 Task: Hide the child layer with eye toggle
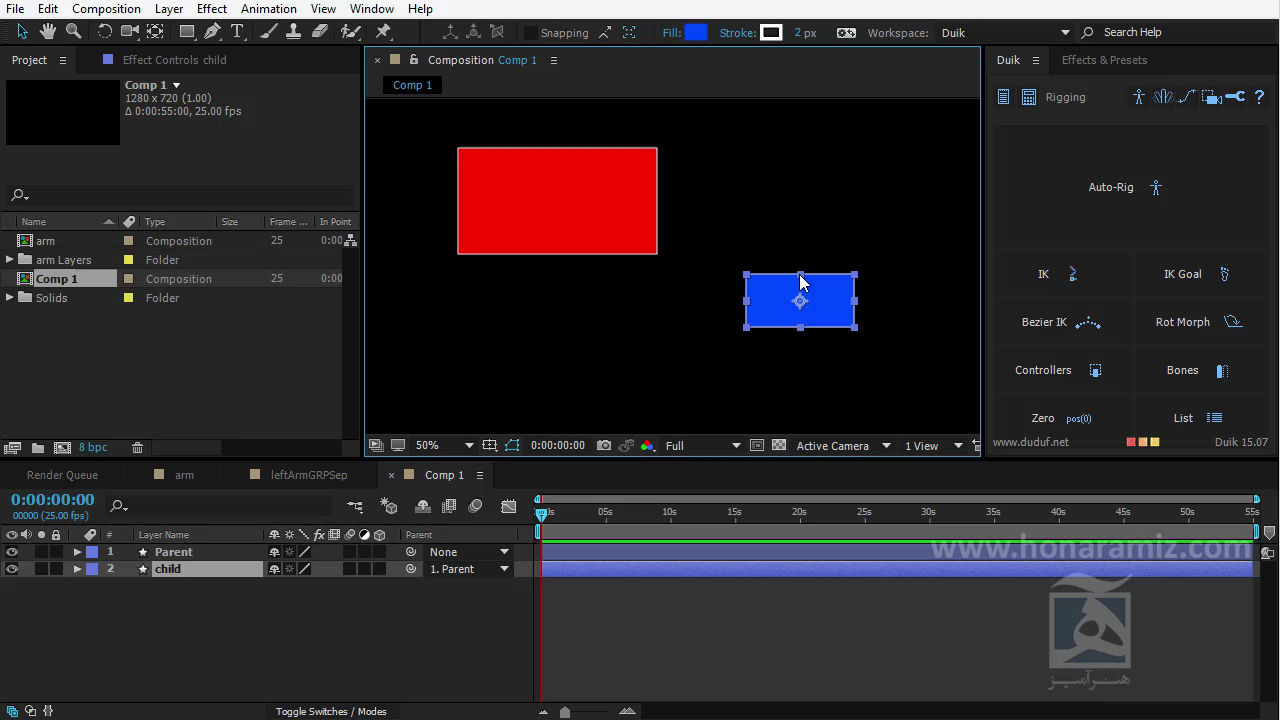[x=12, y=569]
